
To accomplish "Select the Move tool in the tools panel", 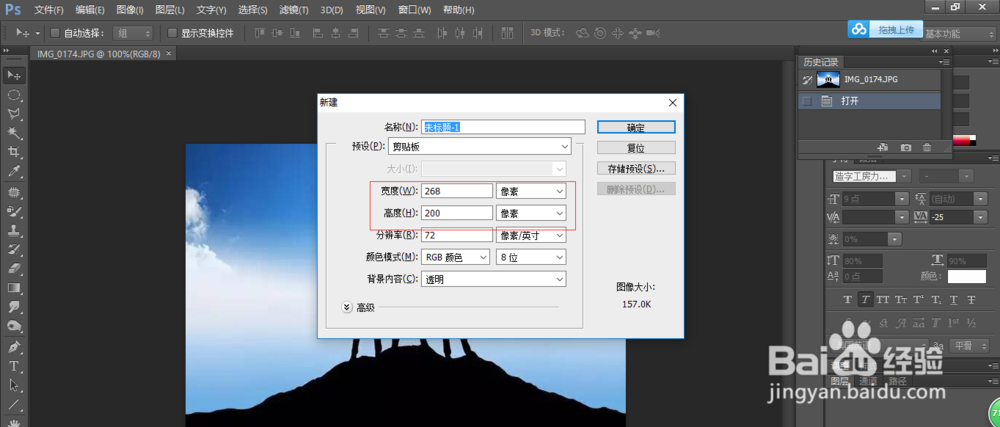I will coord(14,75).
